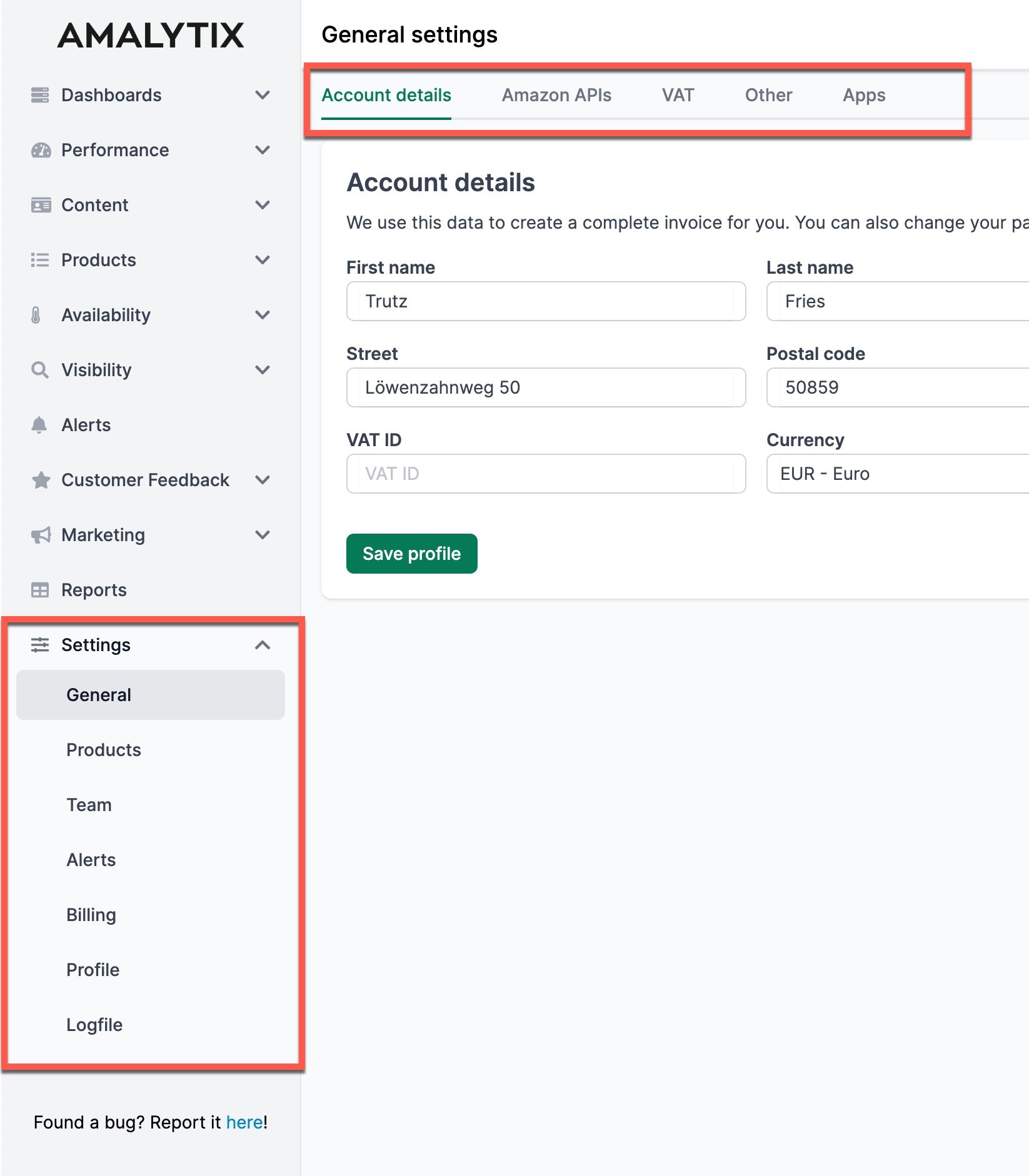The width and height of the screenshot is (1029, 1176).
Task: Switch to the Amazon APIs tab
Action: [x=556, y=95]
